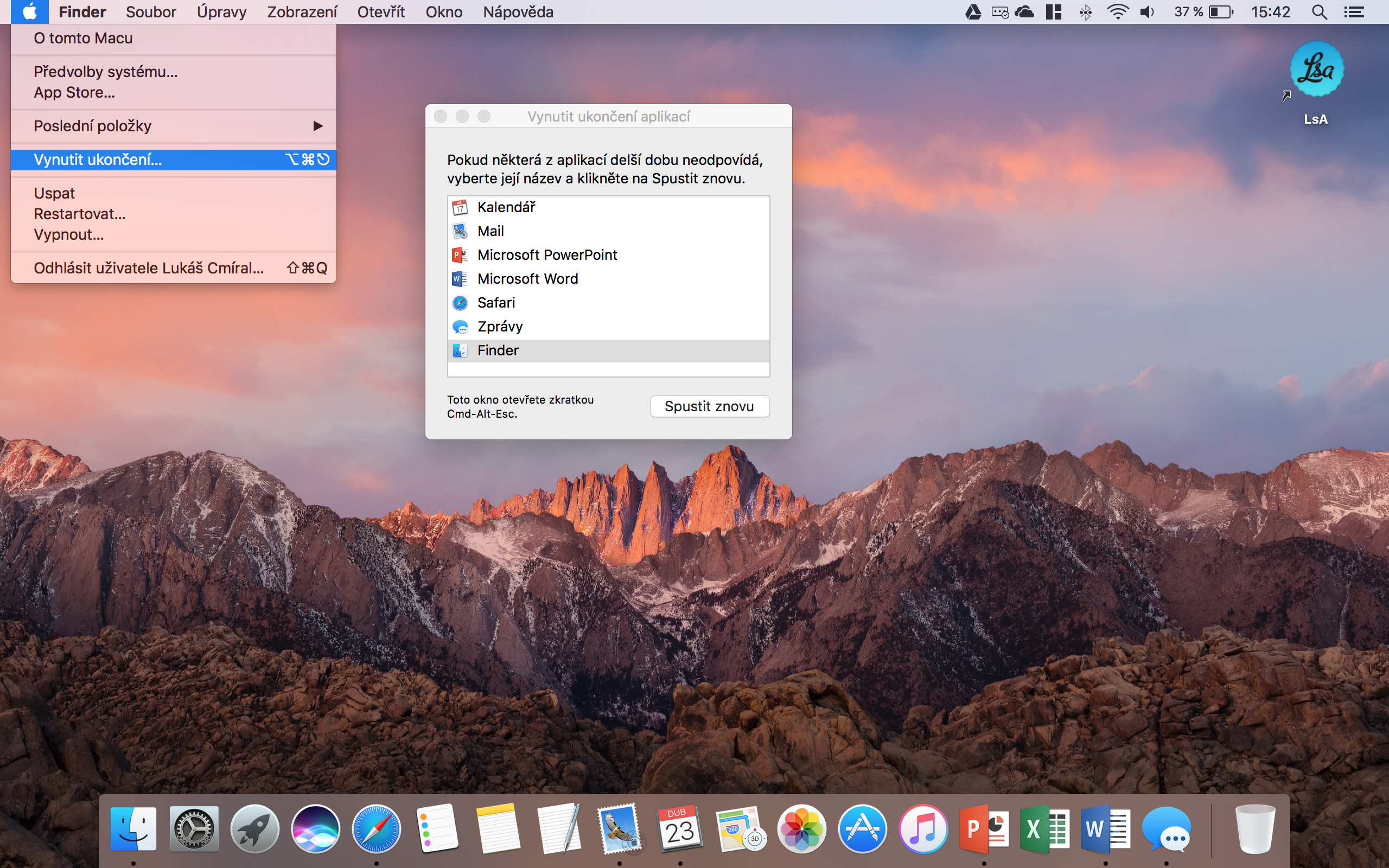1389x868 pixels.
Task: Open iTunes music icon in Dock
Action: [922, 829]
